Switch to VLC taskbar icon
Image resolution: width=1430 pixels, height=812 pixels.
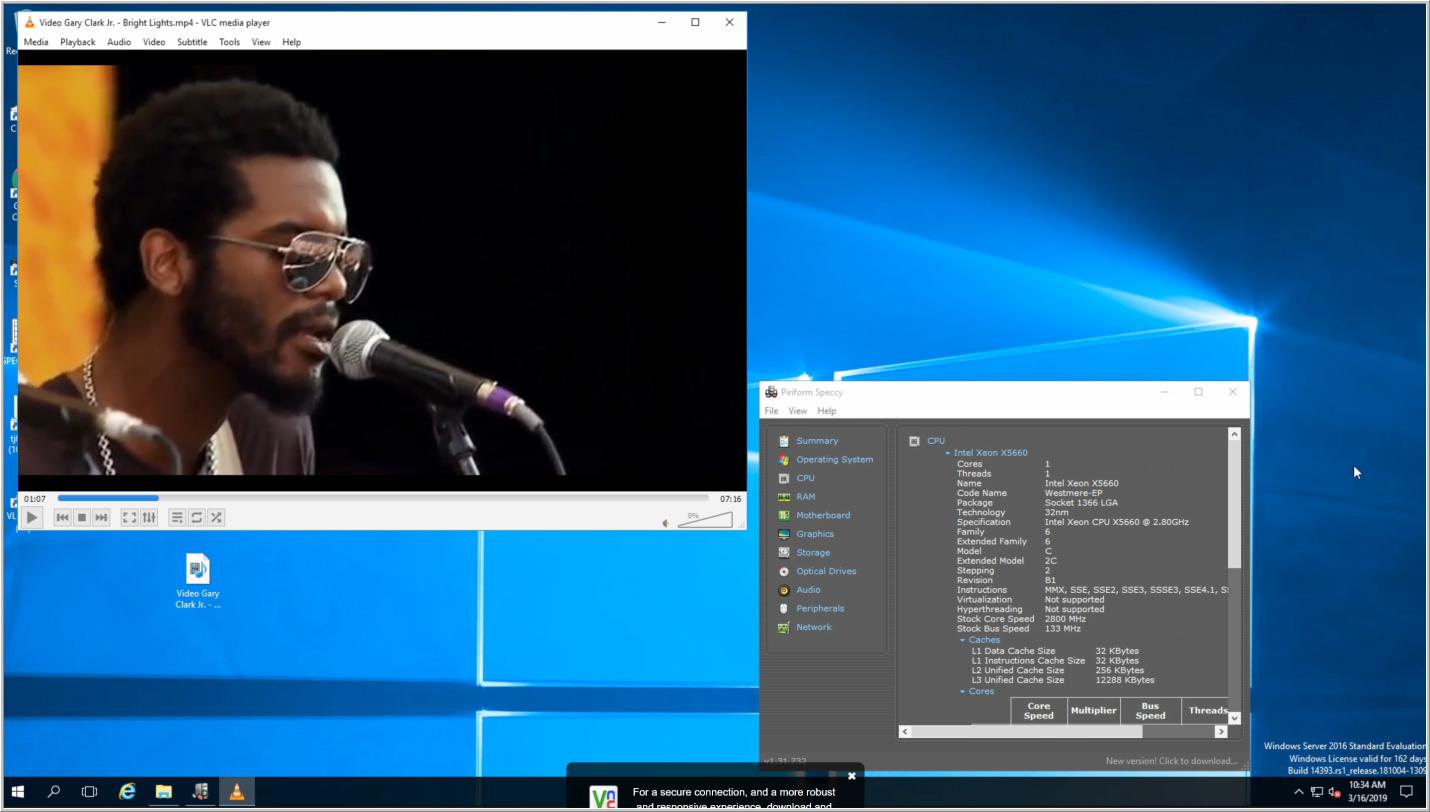click(237, 792)
